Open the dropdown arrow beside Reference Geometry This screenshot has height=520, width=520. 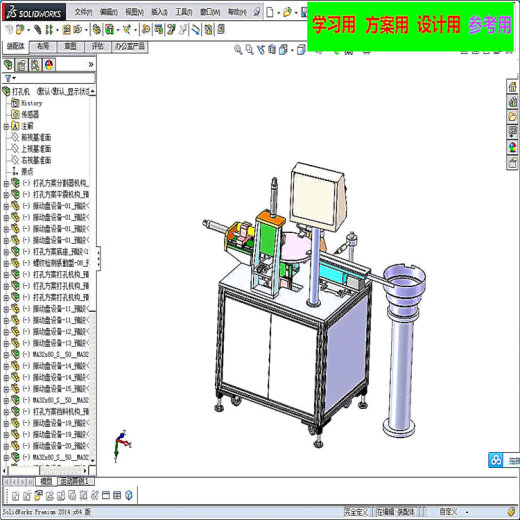click(x=135, y=31)
